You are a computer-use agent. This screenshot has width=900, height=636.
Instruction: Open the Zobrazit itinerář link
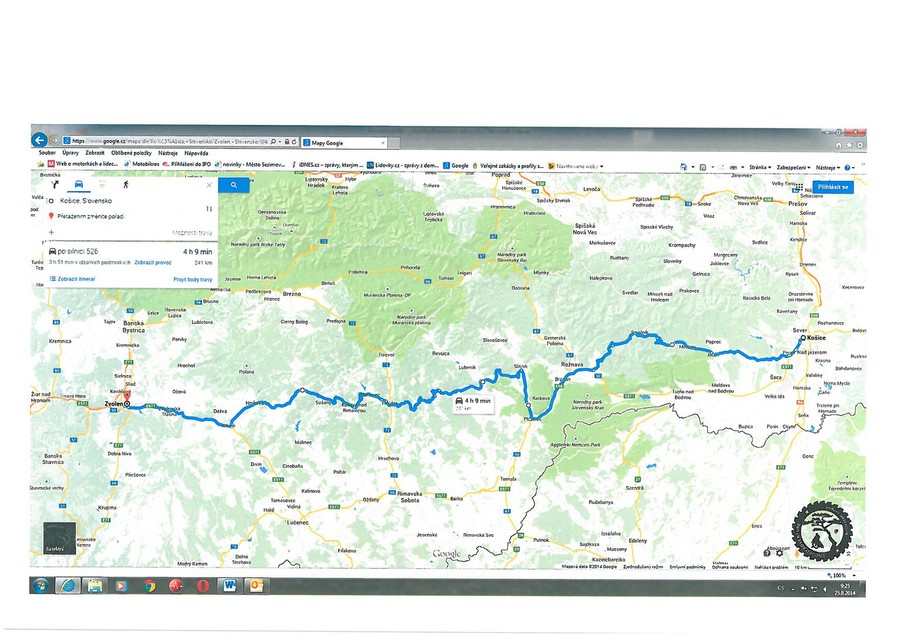point(76,279)
